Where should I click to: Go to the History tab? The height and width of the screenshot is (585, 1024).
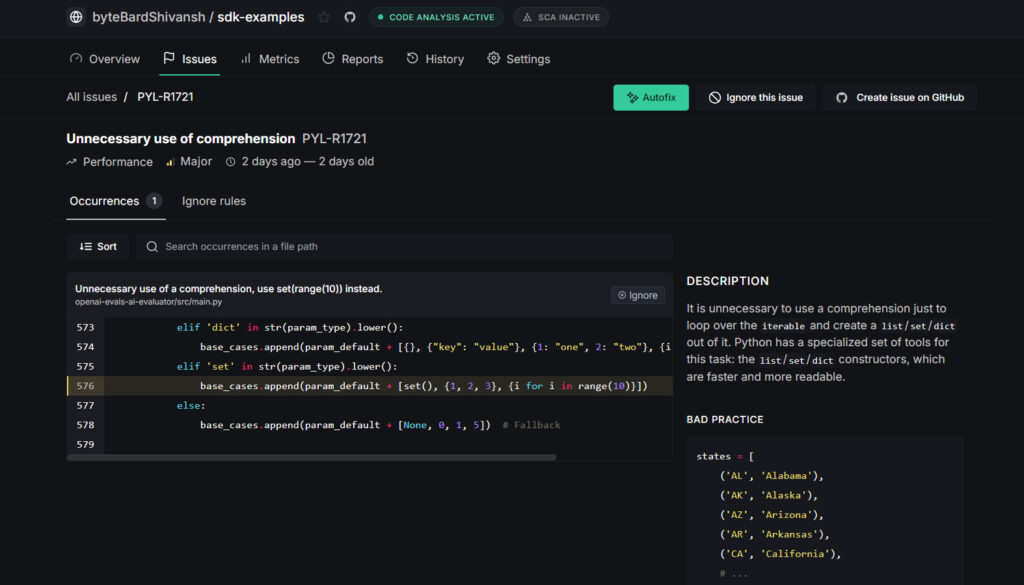point(435,59)
